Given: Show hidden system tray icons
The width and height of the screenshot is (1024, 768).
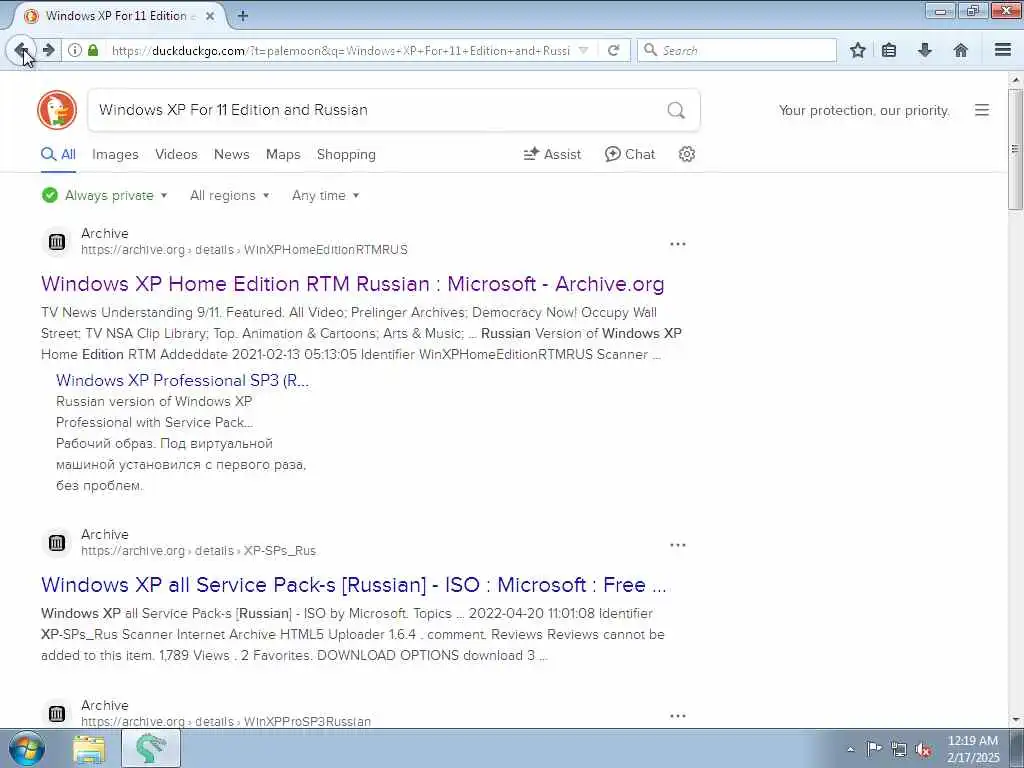Looking at the screenshot, I should point(850,749).
